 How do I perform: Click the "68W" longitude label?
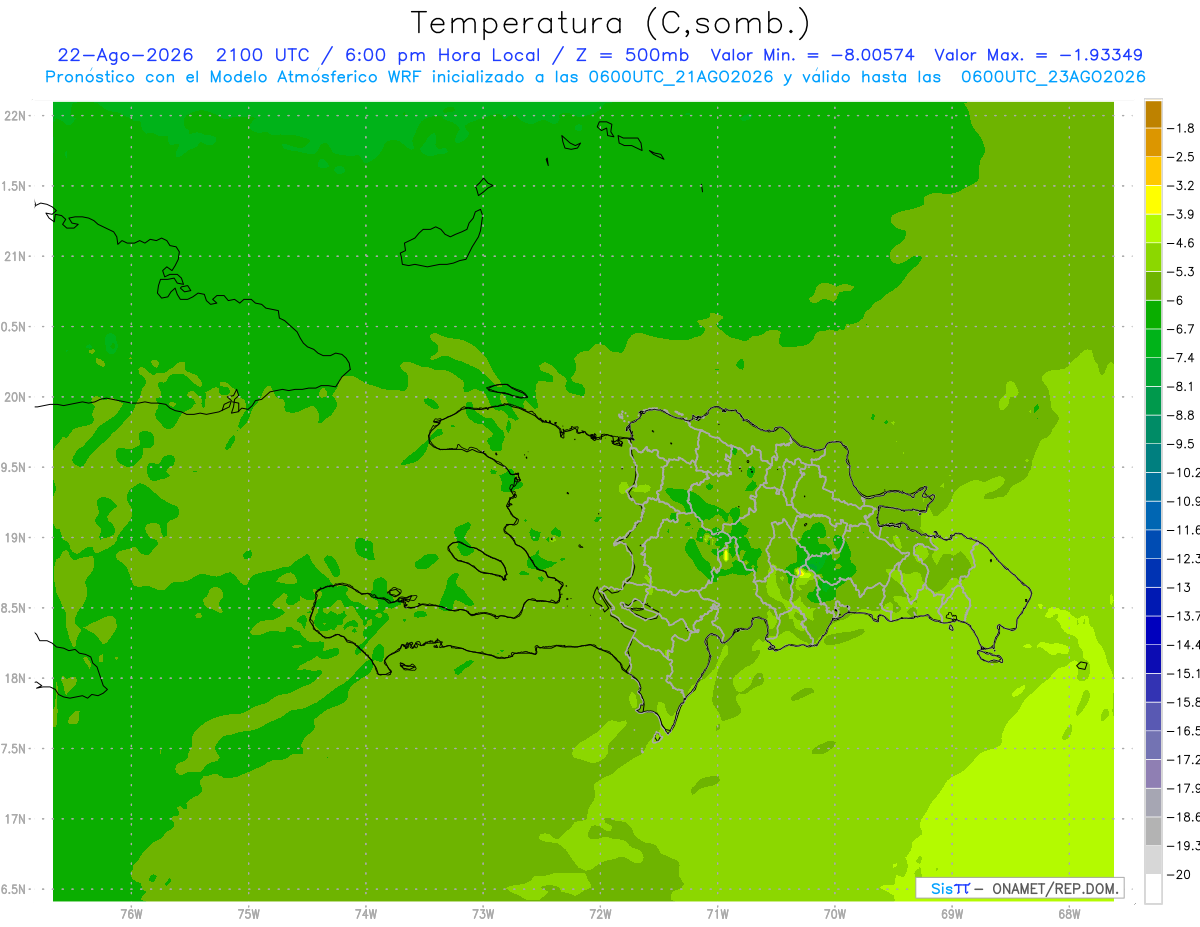pyautogui.click(x=1069, y=913)
